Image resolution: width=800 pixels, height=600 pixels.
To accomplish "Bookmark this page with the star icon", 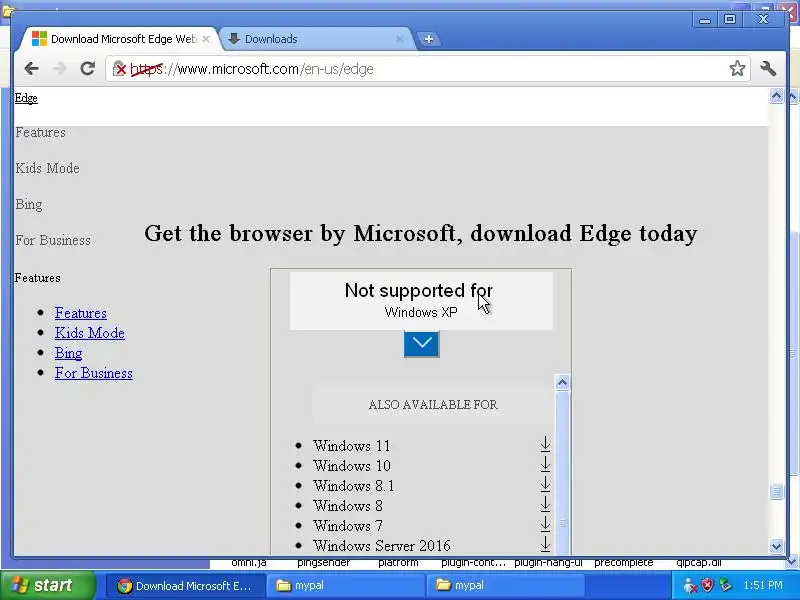I will pos(737,68).
